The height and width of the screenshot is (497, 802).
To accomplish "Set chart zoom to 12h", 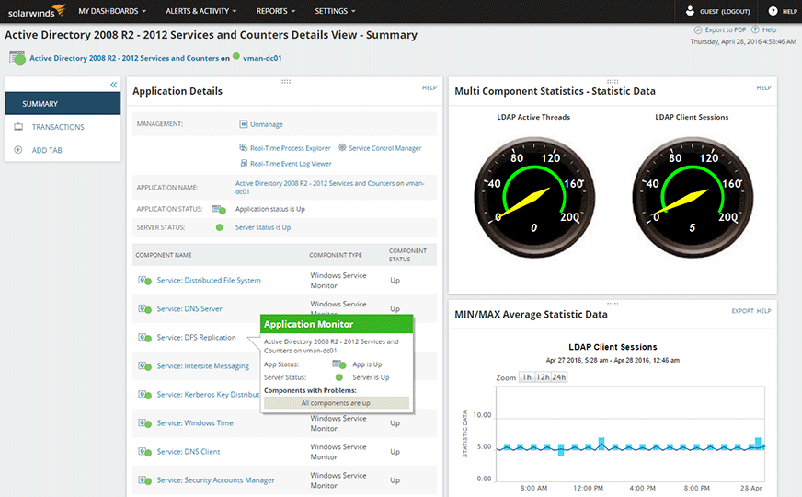I will coord(543,377).
